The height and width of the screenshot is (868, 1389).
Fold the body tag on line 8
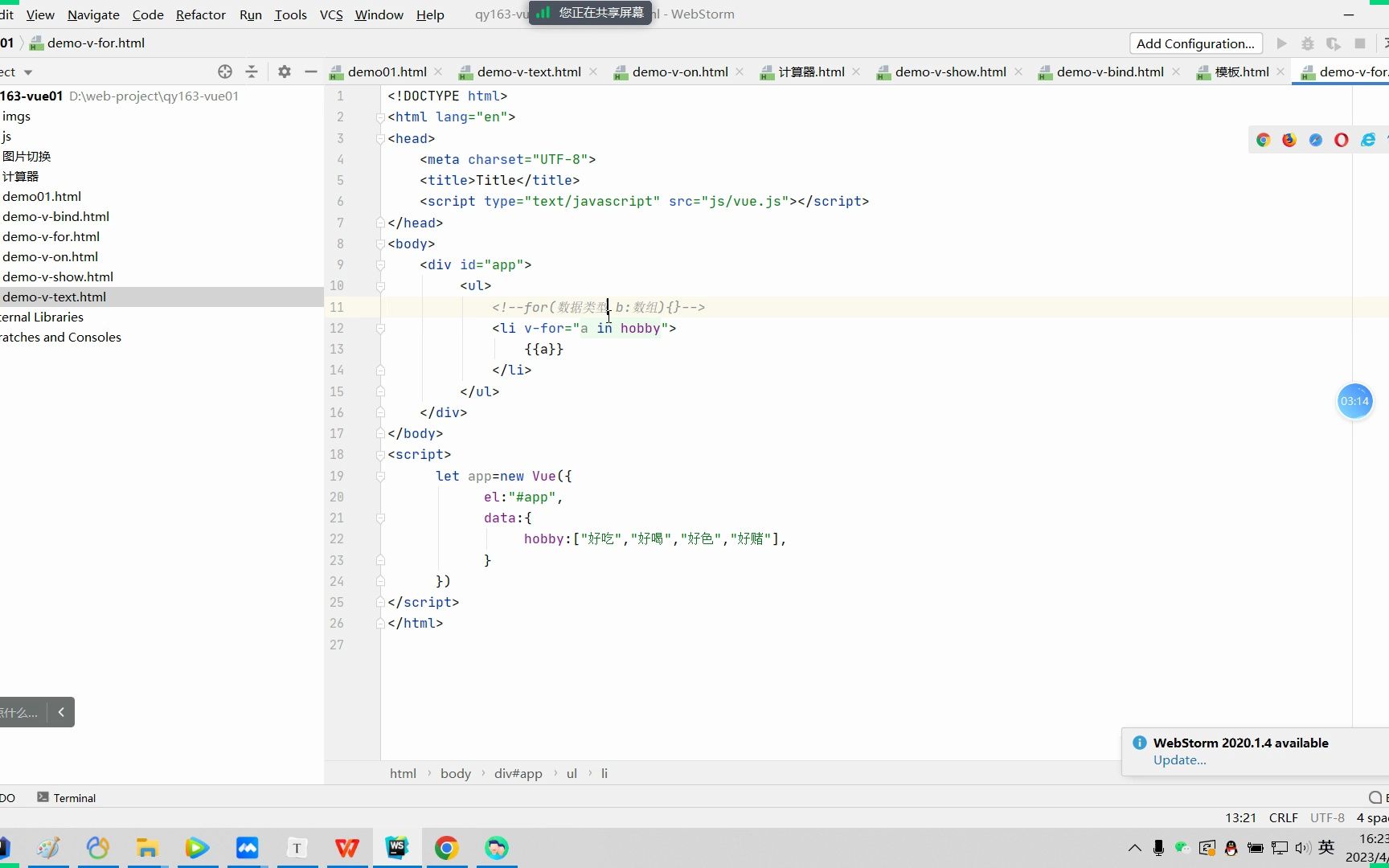[x=380, y=244]
